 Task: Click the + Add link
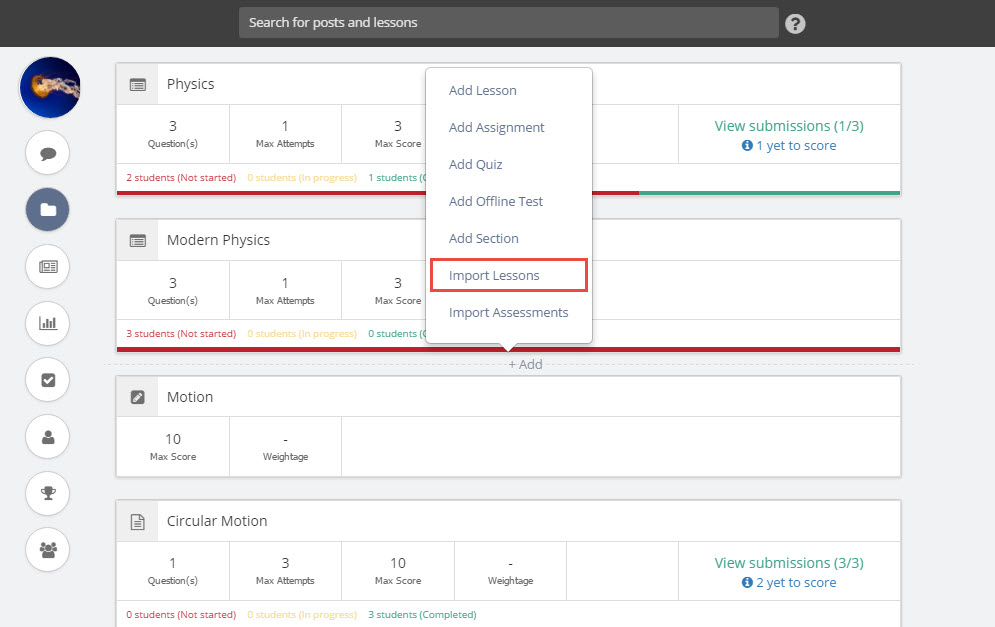pyautogui.click(x=525, y=364)
